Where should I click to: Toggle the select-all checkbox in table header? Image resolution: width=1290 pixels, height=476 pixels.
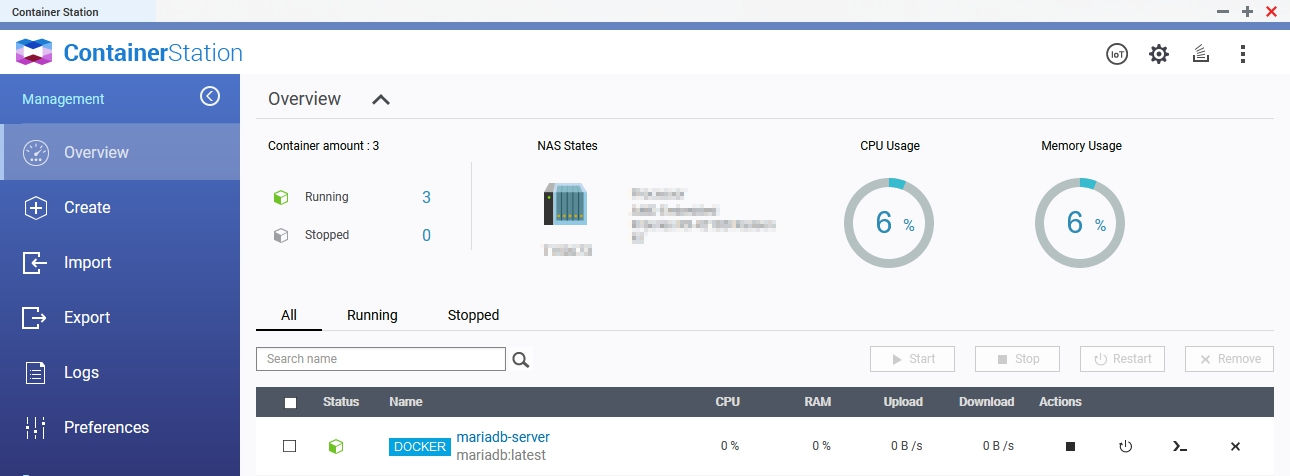(x=291, y=402)
